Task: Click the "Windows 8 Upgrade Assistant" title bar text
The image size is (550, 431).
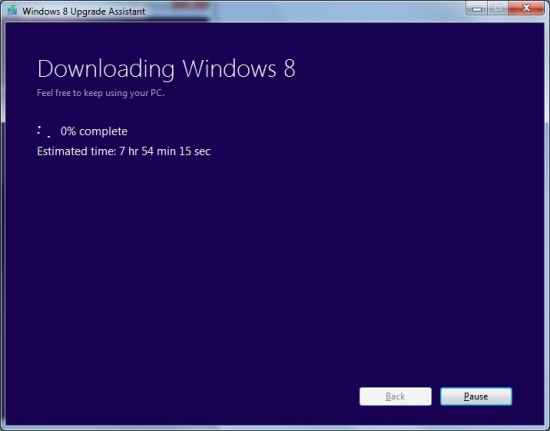Action: (x=83, y=11)
